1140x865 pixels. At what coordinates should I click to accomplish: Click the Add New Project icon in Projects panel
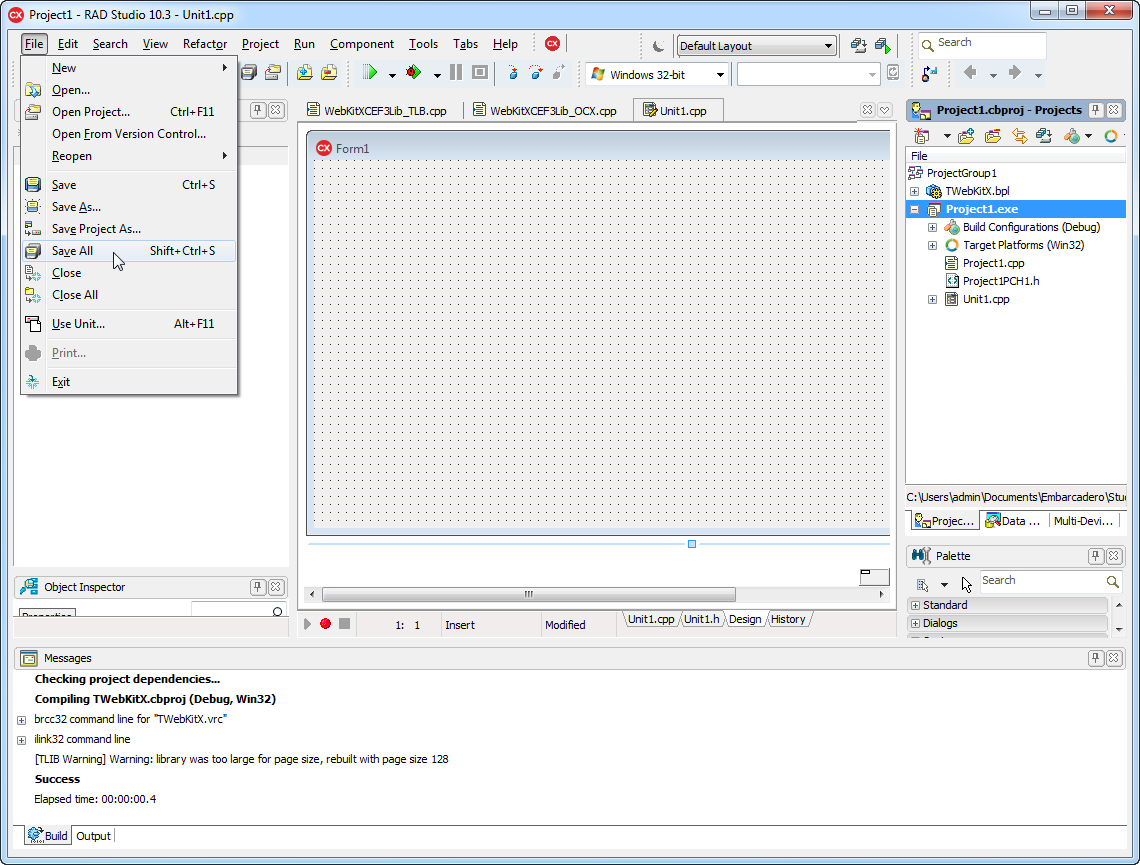921,136
